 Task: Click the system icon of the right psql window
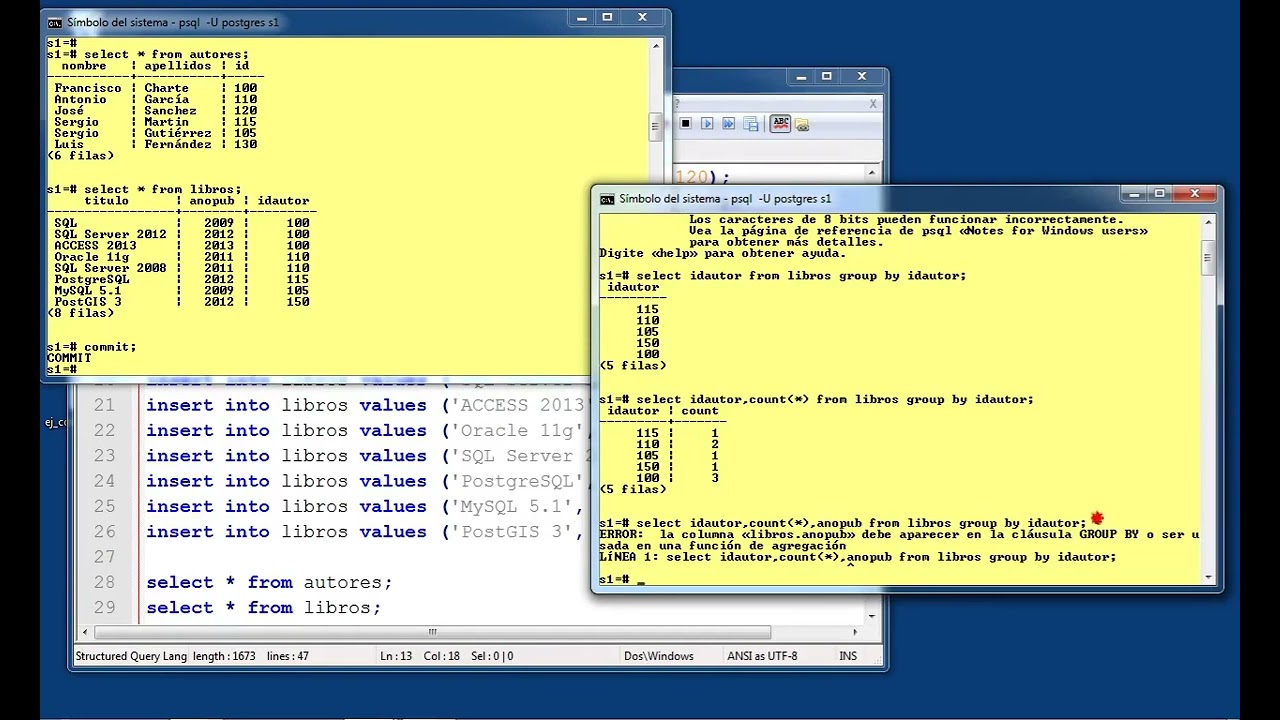coord(607,199)
